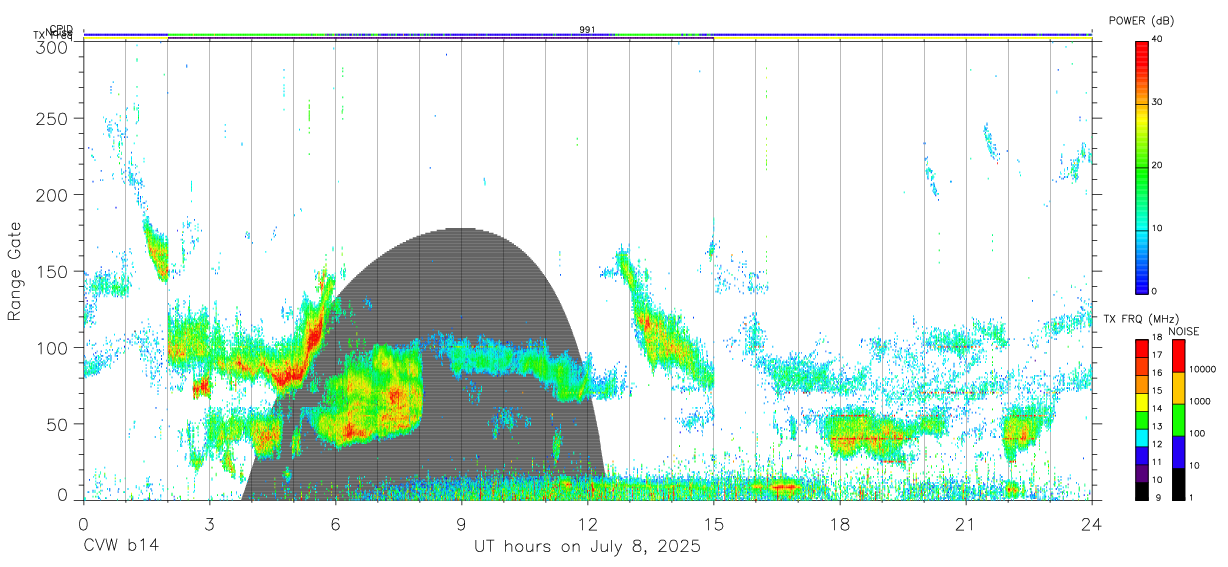Click the POWER (dB) gradient color bar
Viewport: 1228px width, 567px height.
click(x=1141, y=166)
